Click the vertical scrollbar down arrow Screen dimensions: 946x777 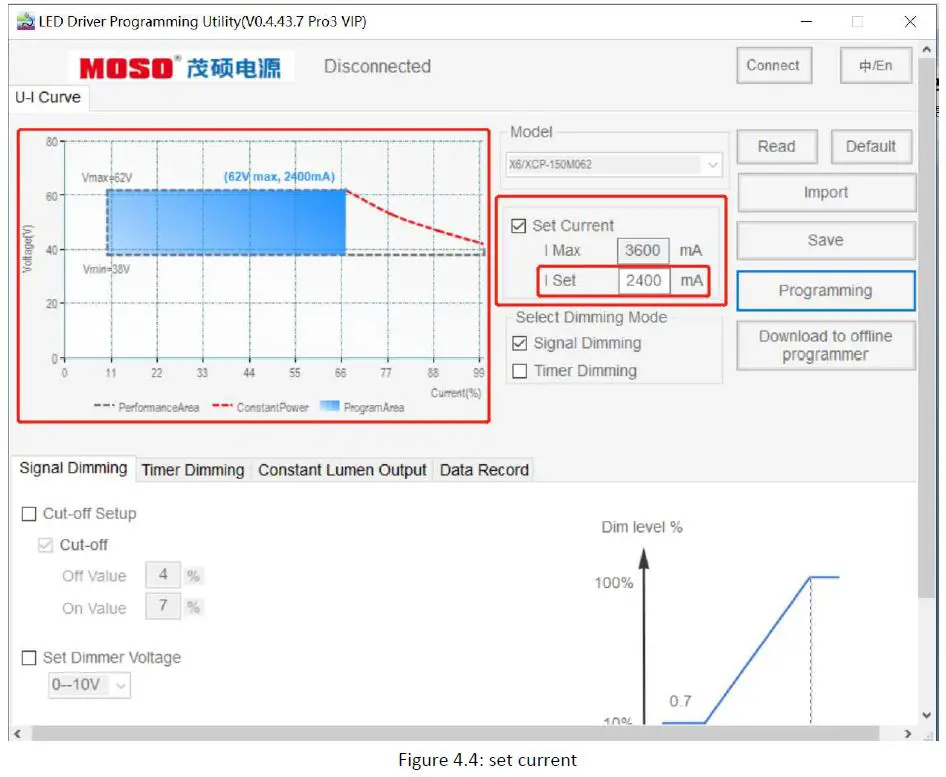tap(925, 716)
